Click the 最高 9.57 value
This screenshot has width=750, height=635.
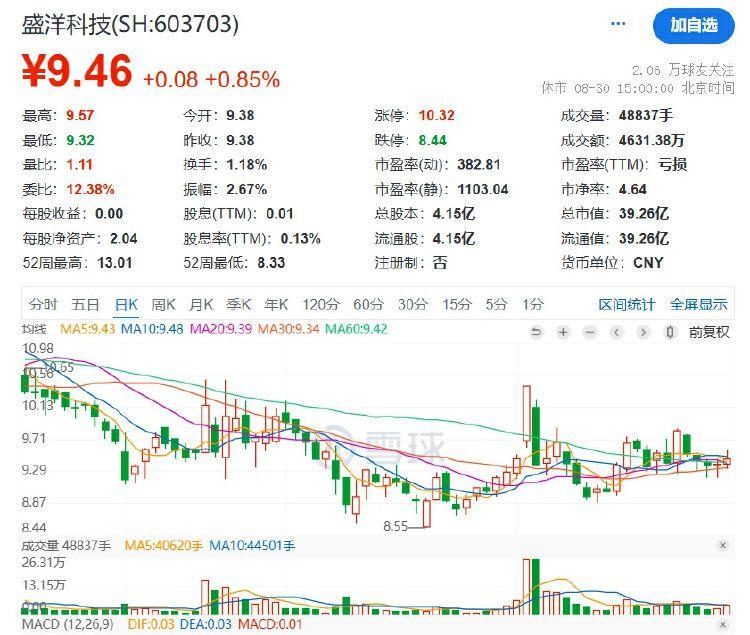[x=80, y=115]
